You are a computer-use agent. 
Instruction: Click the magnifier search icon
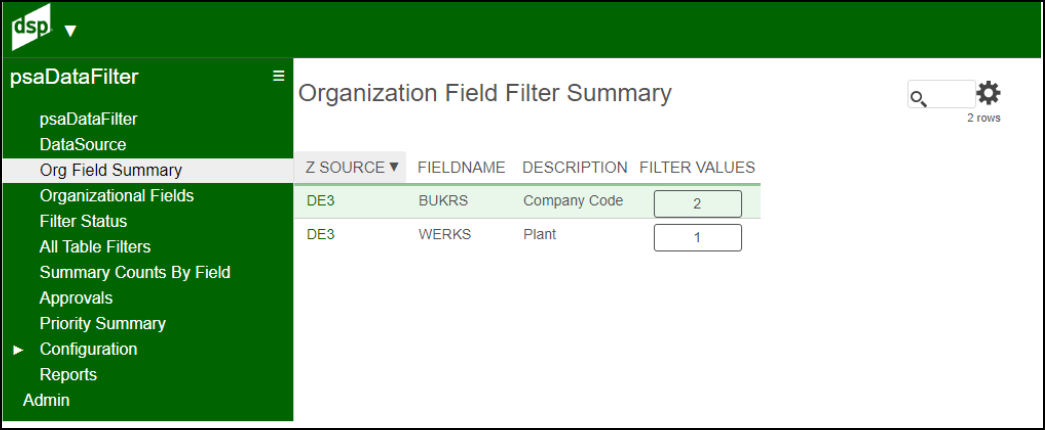tap(918, 99)
